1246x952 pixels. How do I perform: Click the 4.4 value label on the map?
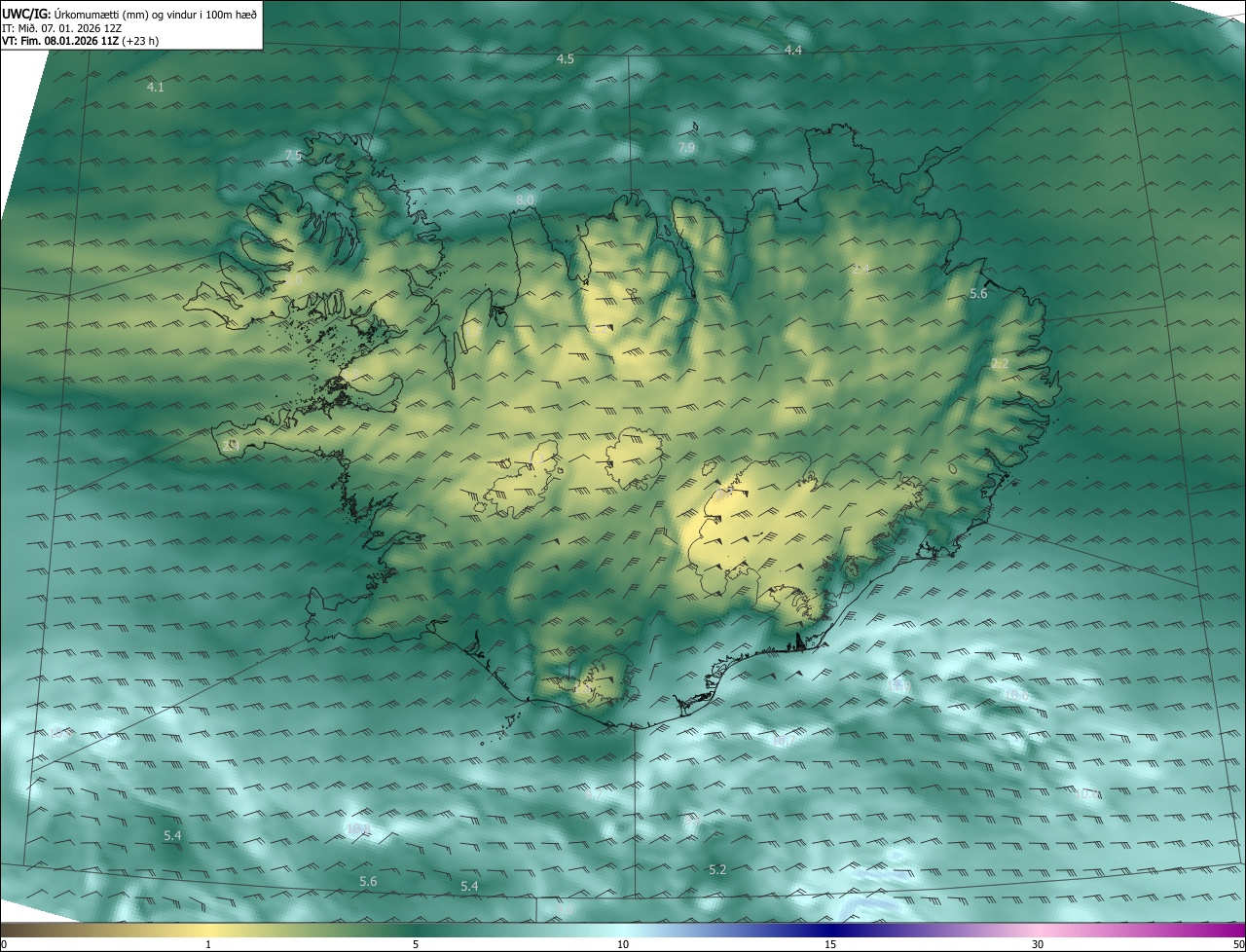point(793,51)
